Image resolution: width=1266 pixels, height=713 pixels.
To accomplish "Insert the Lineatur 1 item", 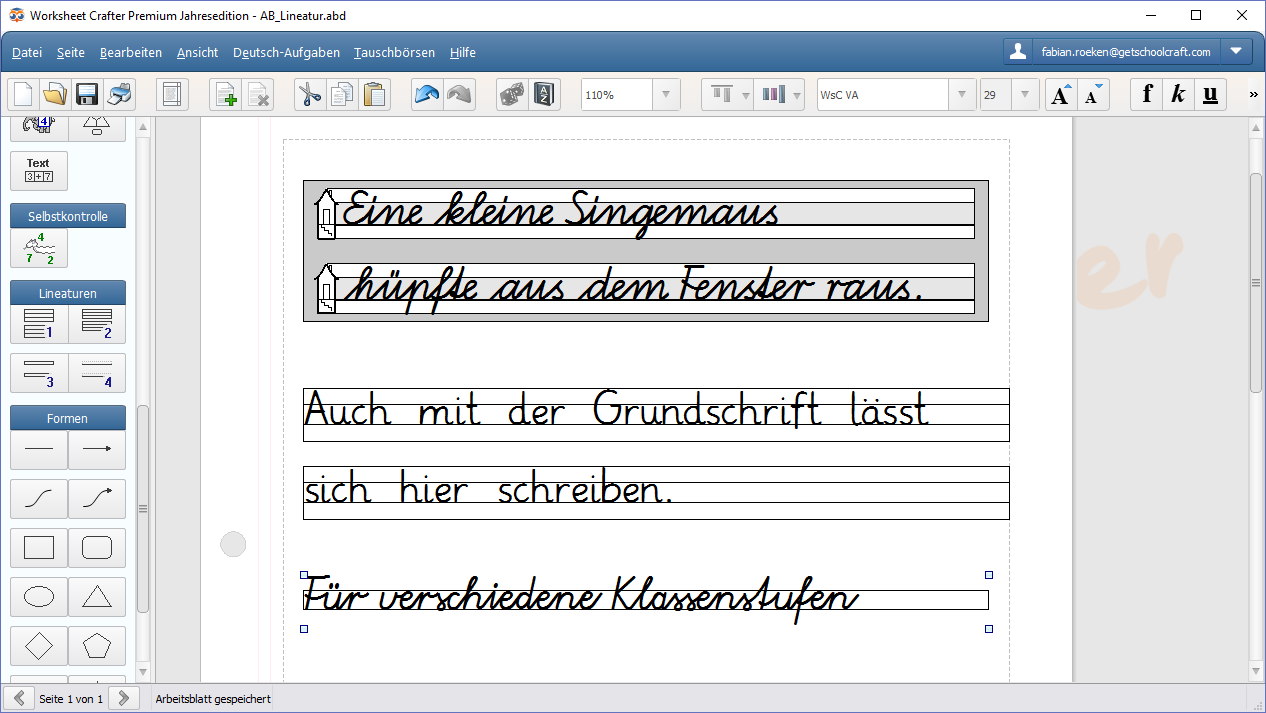I will coord(39,324).
